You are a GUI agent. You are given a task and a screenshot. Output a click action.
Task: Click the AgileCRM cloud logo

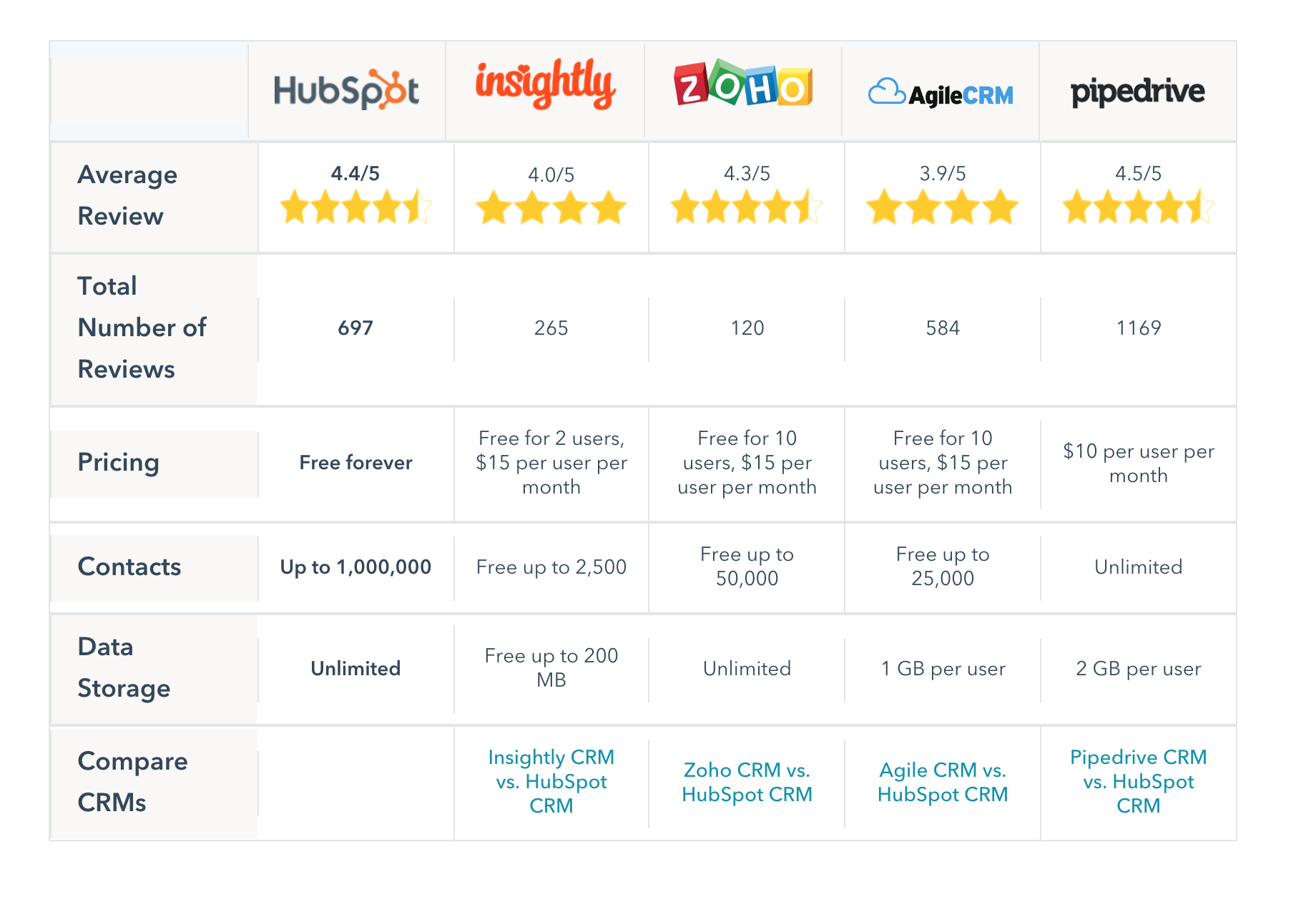941,93
